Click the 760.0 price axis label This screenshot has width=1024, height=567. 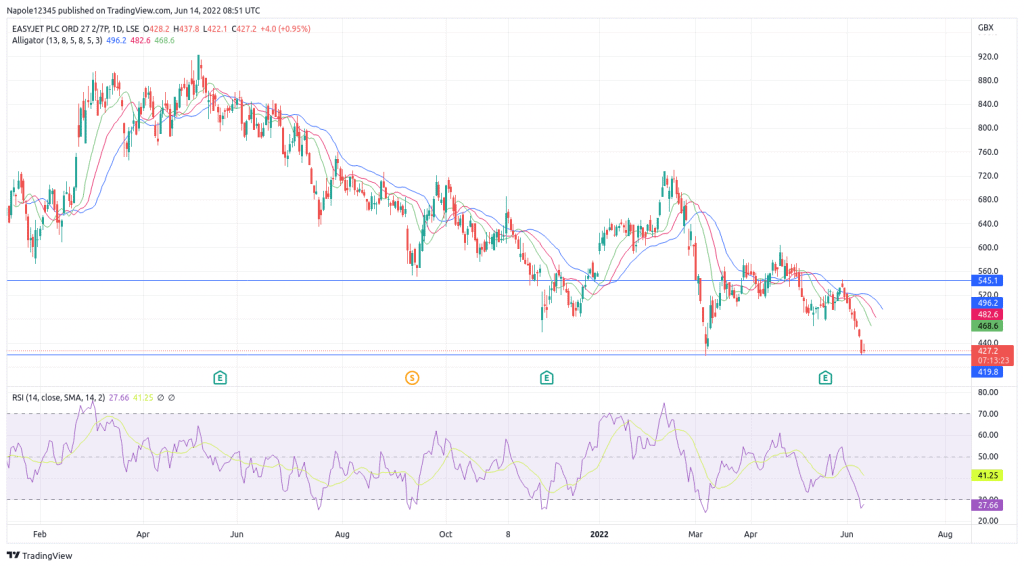click(987, 152)
